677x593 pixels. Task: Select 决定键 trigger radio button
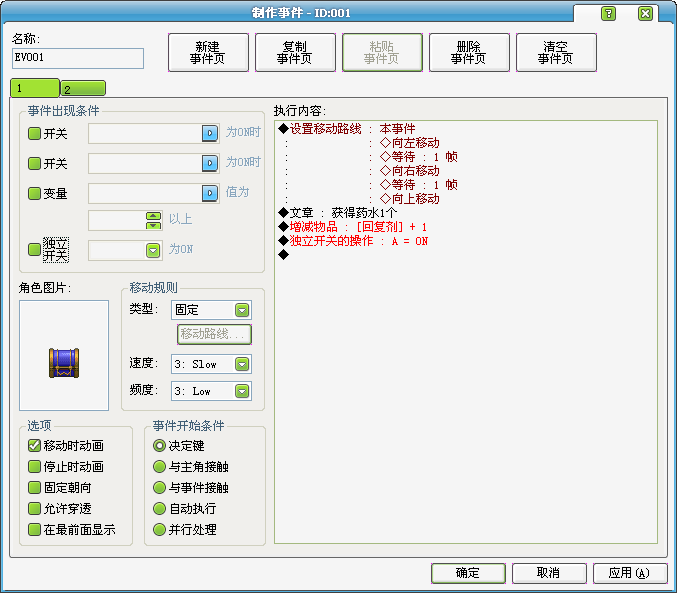coord(159,445)
